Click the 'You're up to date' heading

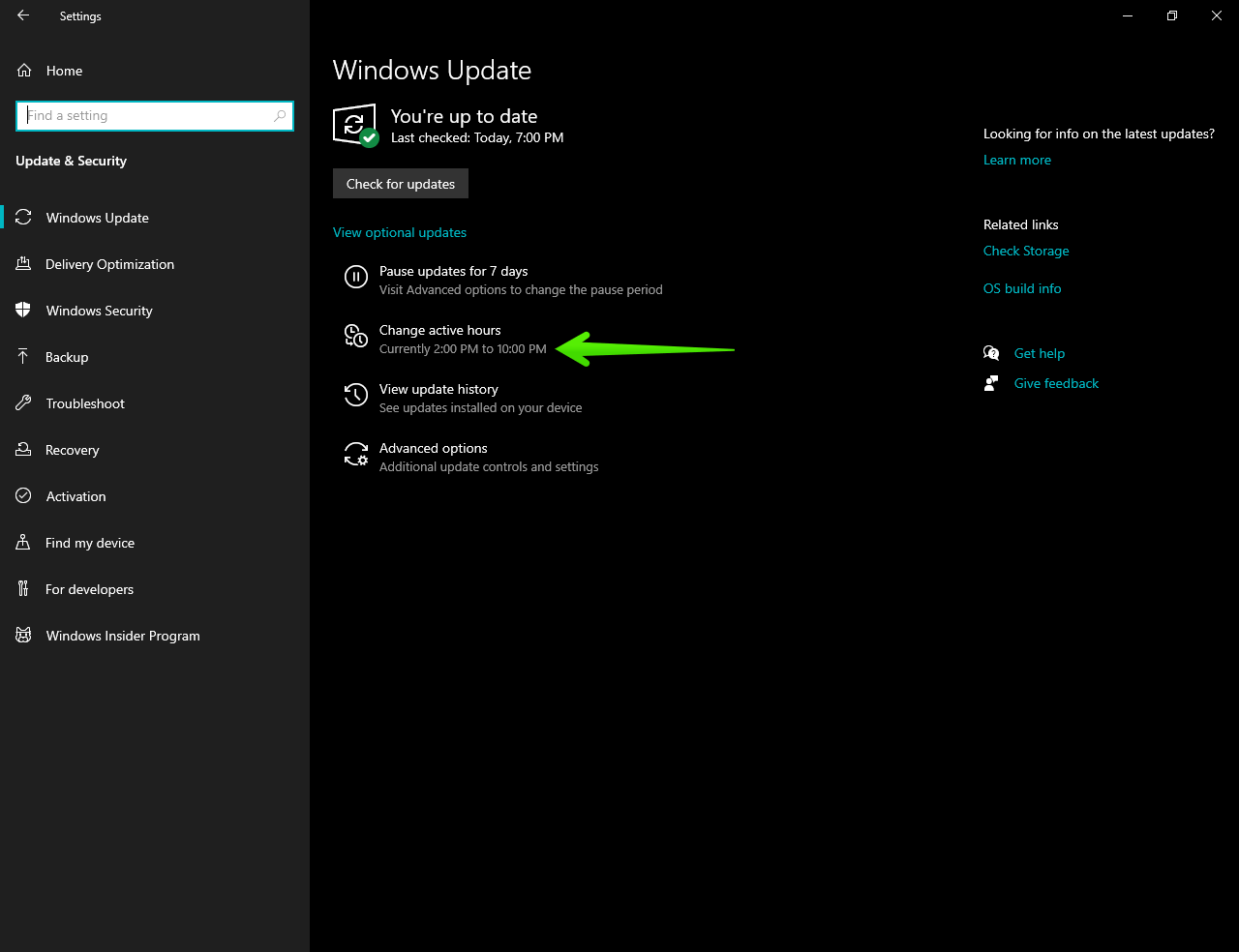[x=464, y=116]
